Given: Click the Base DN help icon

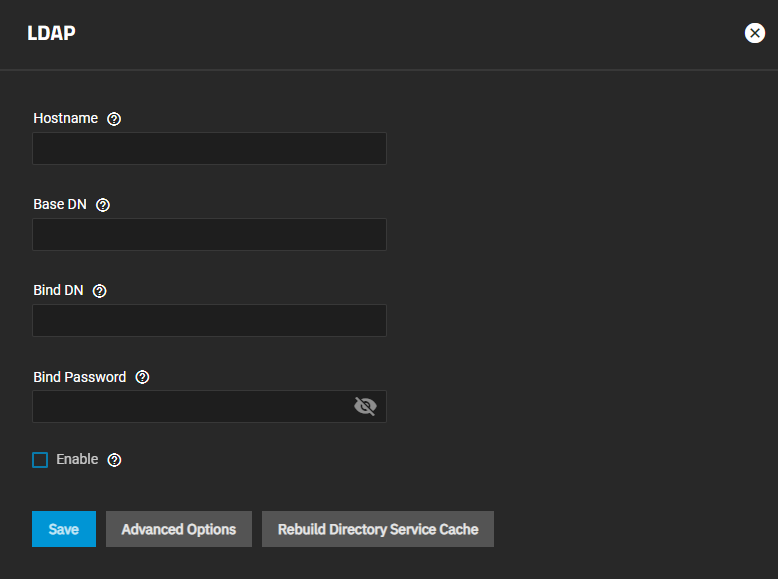Looking at the screenshot, I should [103, 205].
